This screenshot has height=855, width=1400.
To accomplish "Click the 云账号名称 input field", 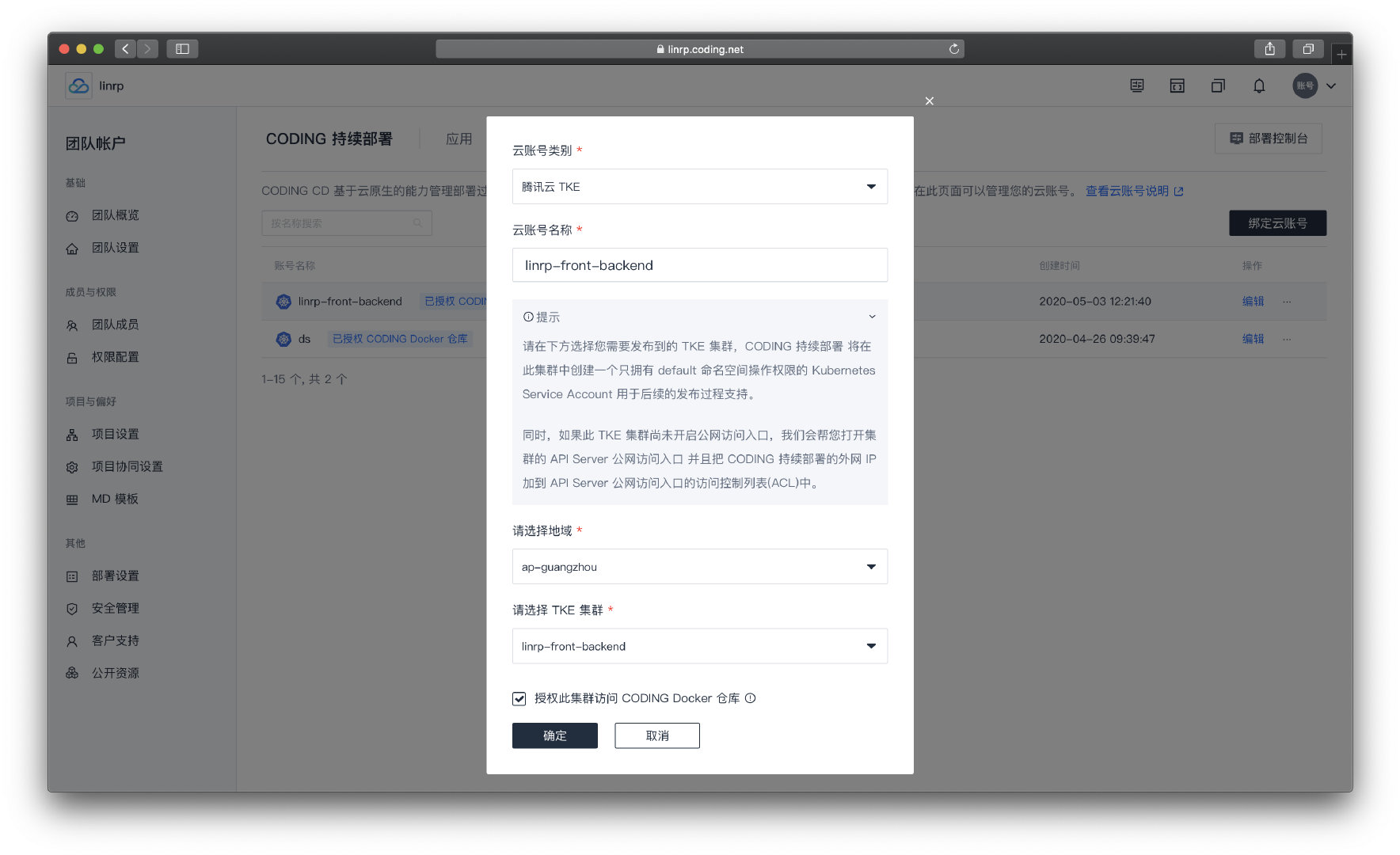I will [699, 265].
